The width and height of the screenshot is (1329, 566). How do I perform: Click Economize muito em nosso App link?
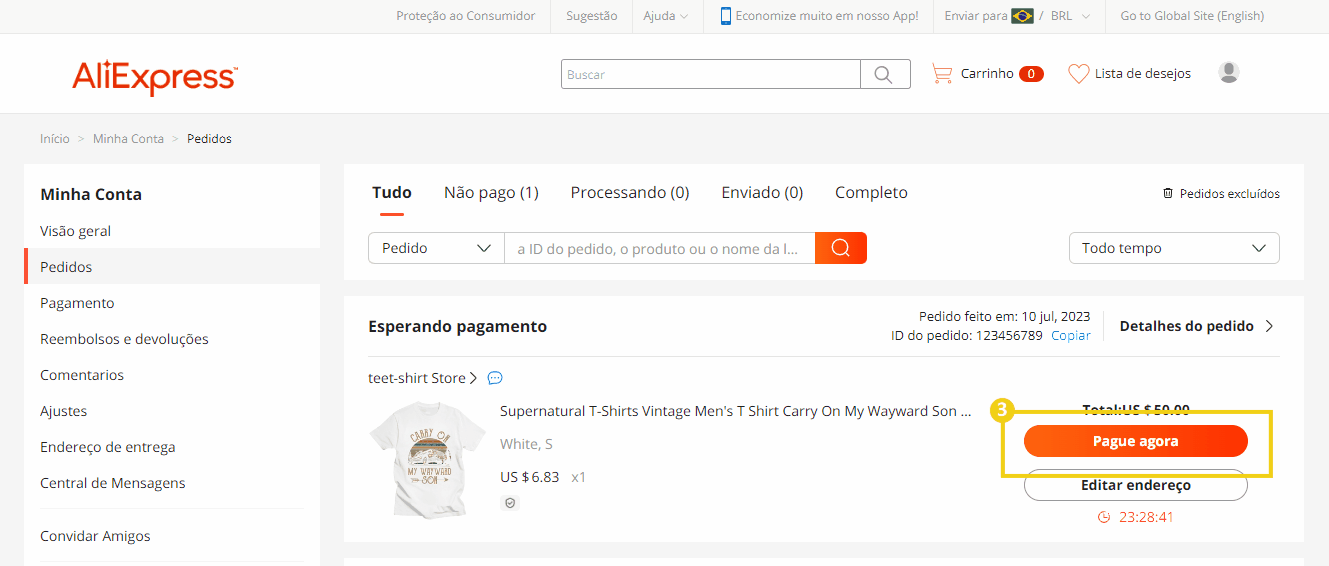point(827,16)
